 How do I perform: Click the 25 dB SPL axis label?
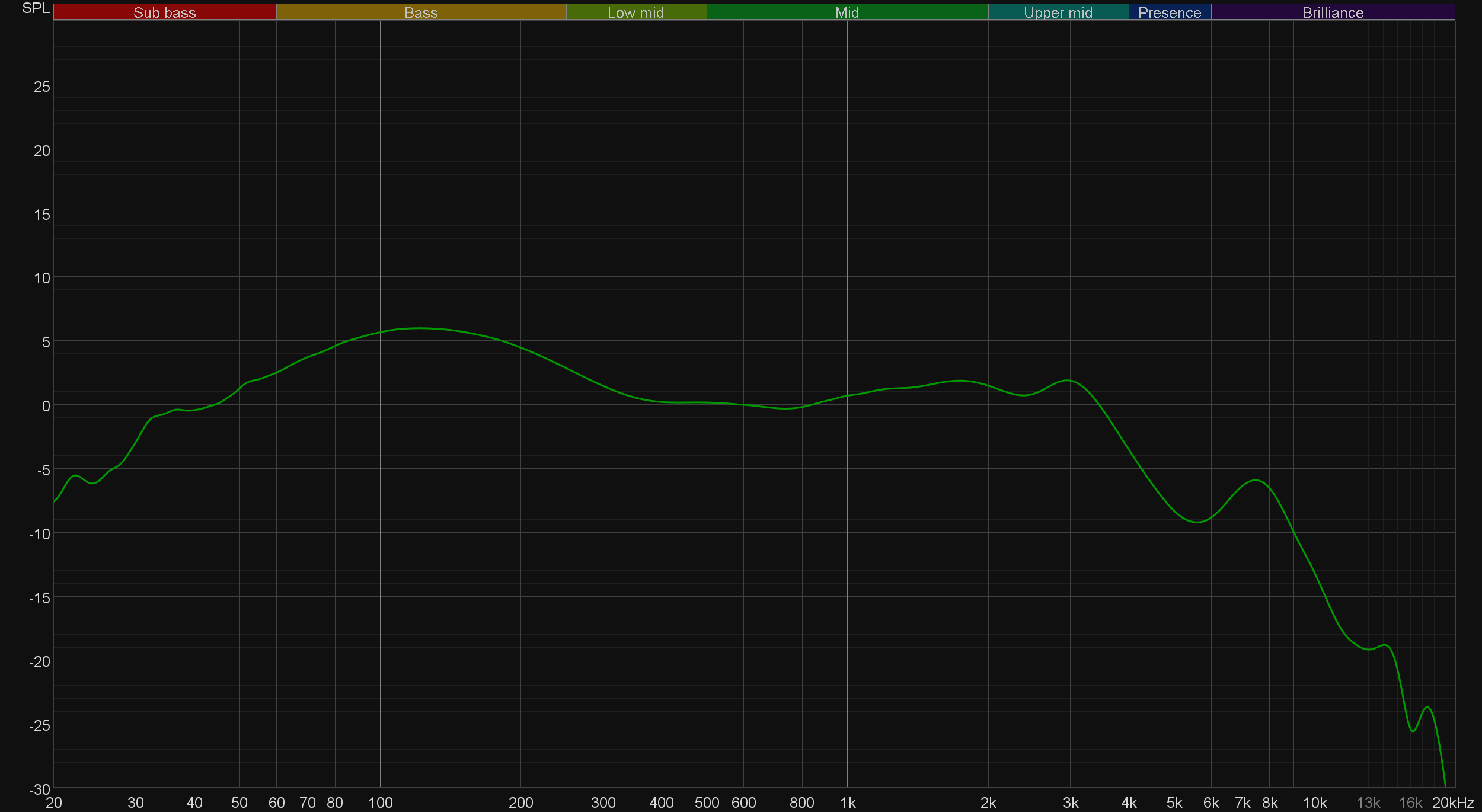pyautogui.click(x=41, y=87)
